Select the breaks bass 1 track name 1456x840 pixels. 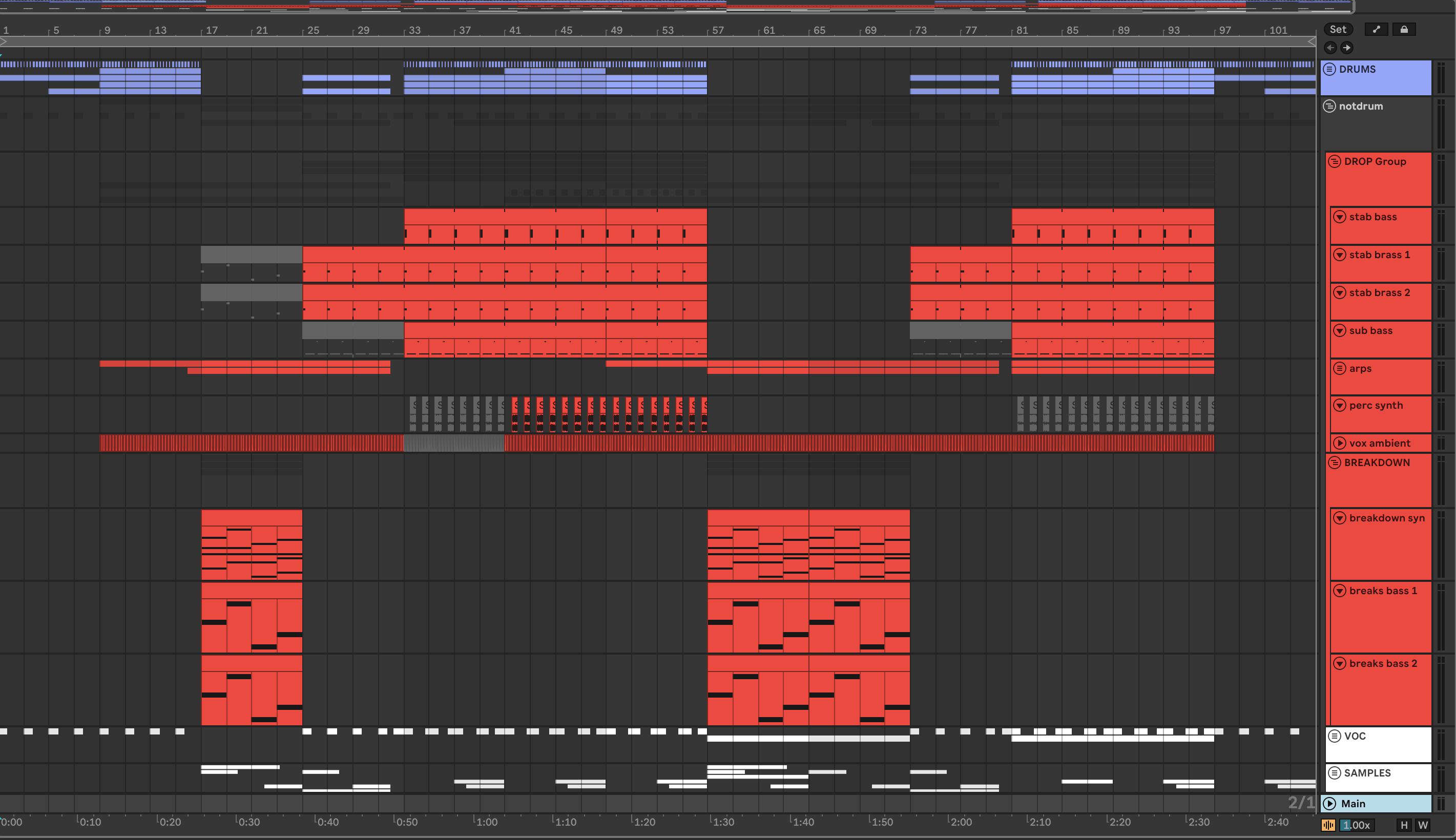coord(1383,591)
